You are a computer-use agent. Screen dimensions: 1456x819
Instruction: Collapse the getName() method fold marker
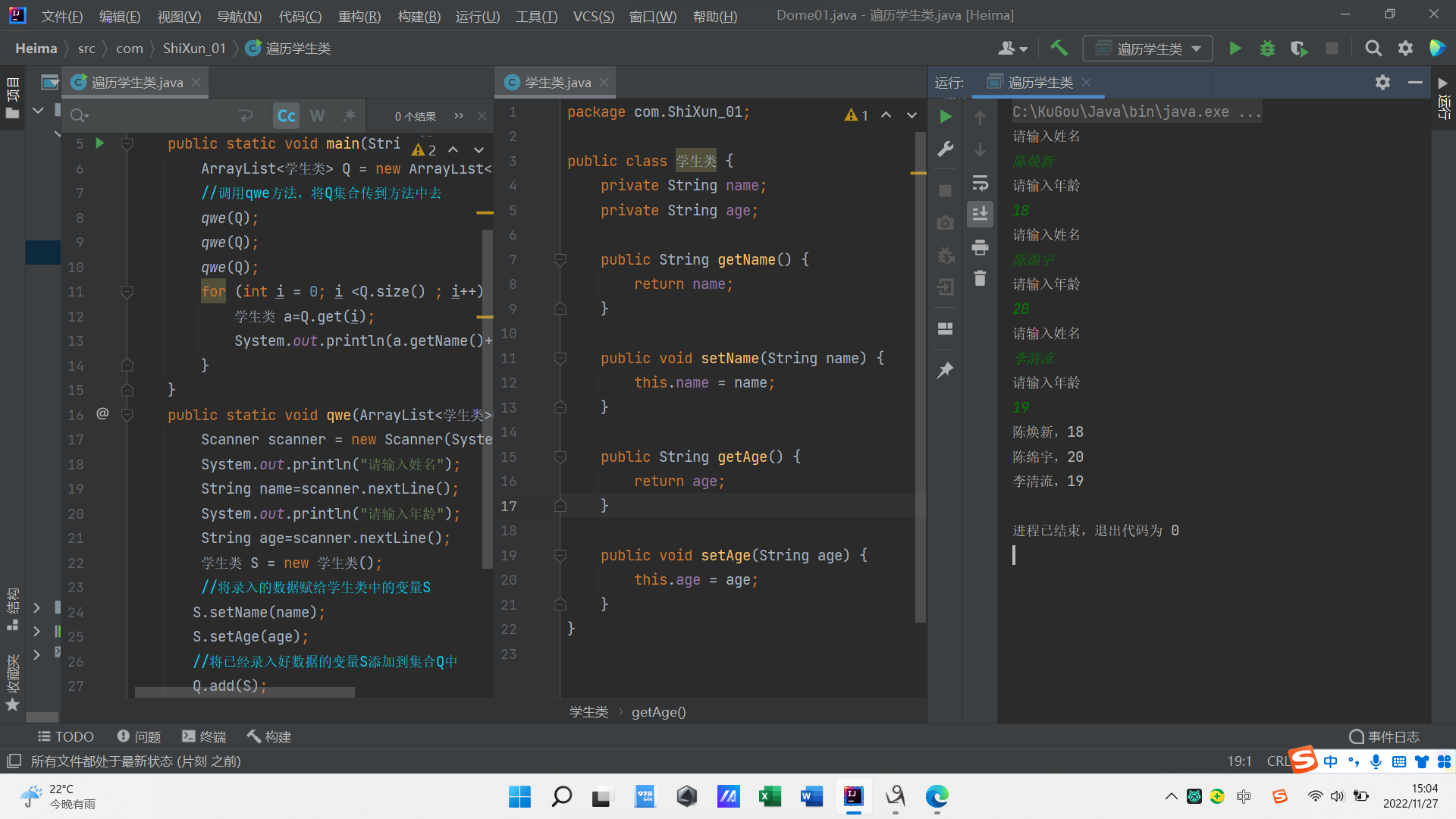click(560, 260)
